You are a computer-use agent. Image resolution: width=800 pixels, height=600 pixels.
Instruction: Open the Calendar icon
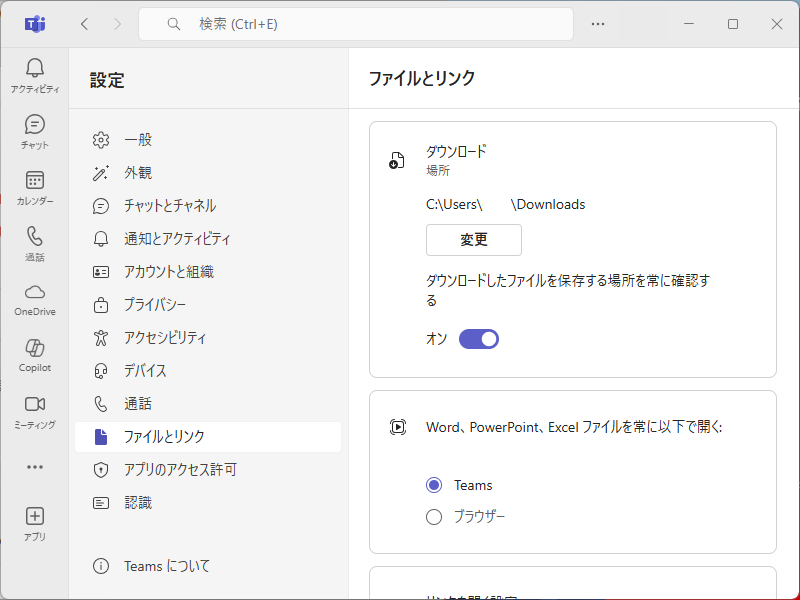(x=35, y=181)
